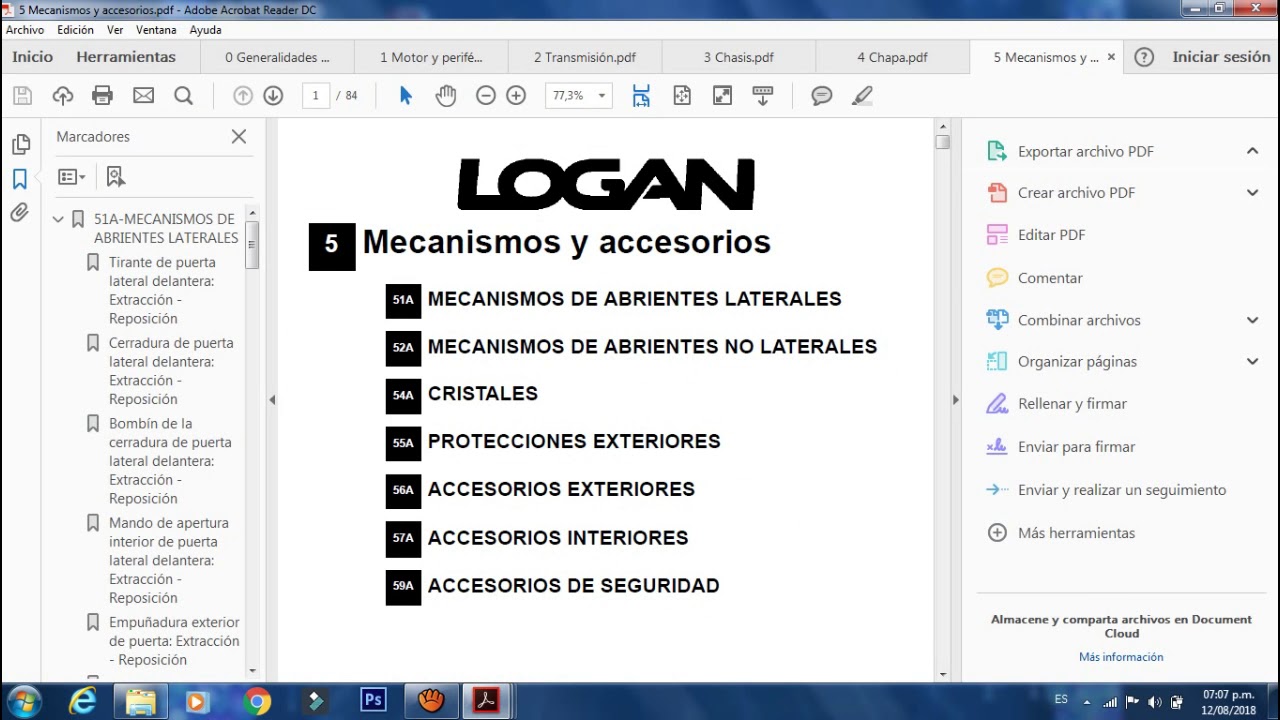Click the full screen mode icon

click(722, 96)
